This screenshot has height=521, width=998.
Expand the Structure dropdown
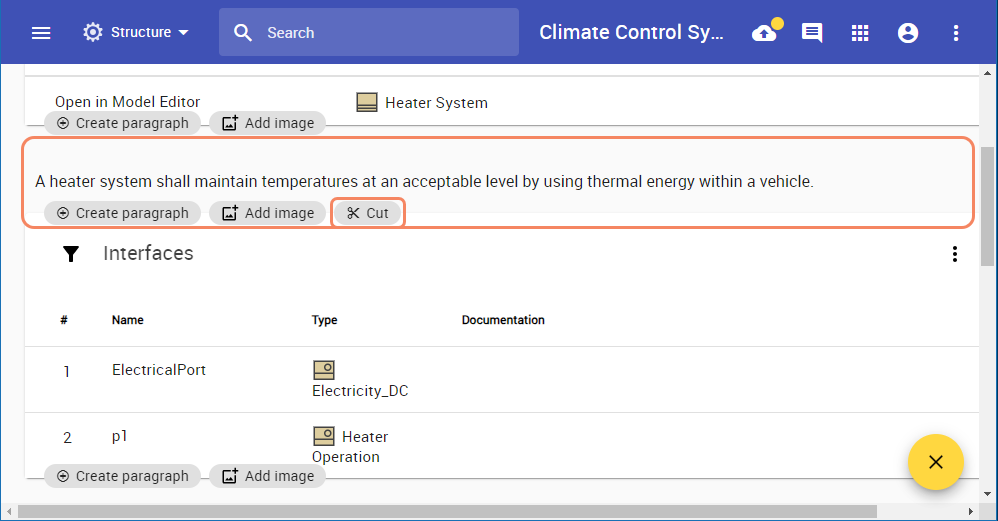136,33
